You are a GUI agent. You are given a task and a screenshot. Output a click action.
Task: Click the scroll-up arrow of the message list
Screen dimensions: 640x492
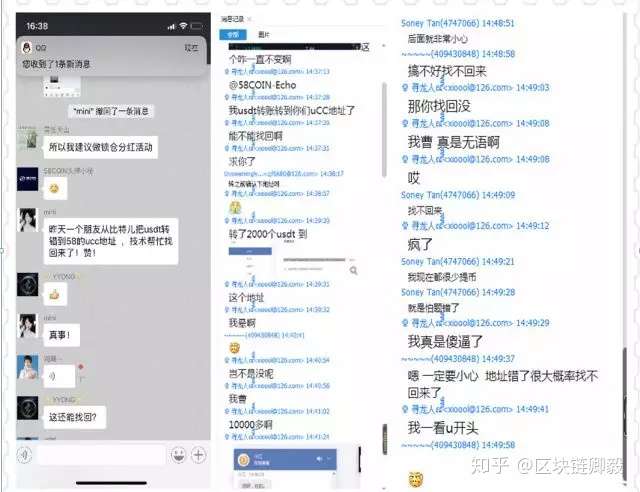tap(384, 45)
